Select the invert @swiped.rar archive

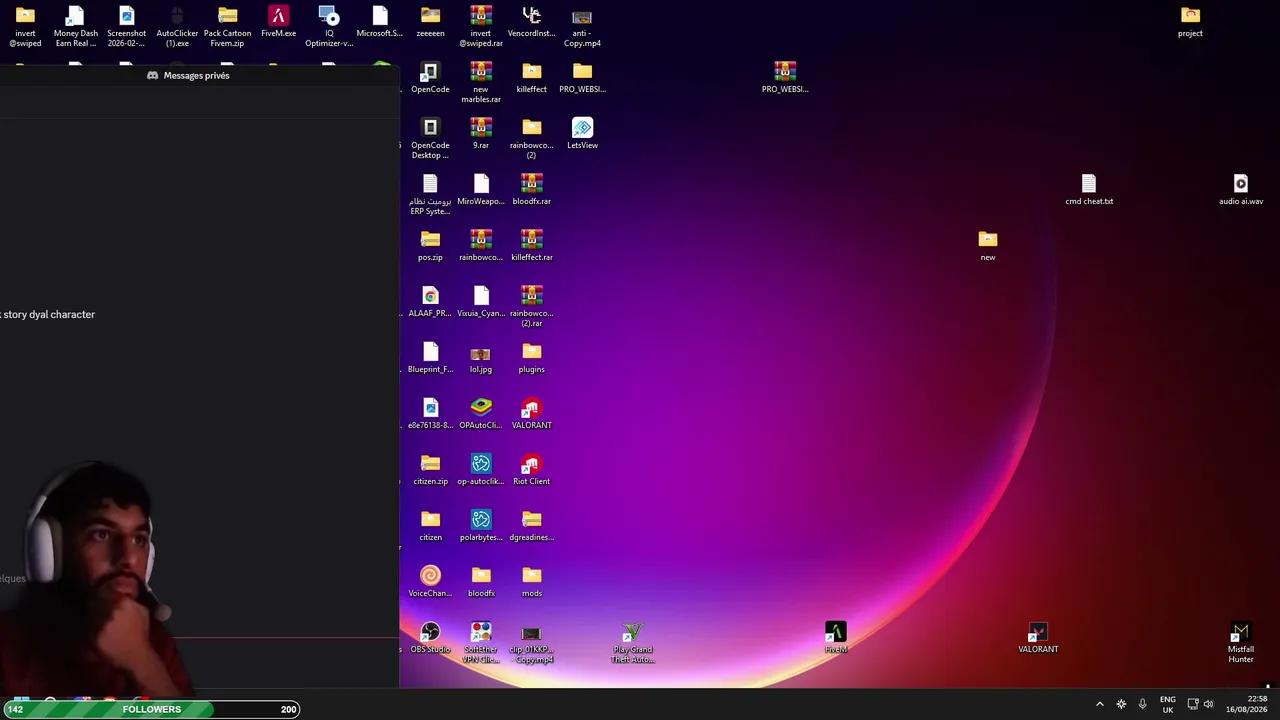[x=481, y=27]
